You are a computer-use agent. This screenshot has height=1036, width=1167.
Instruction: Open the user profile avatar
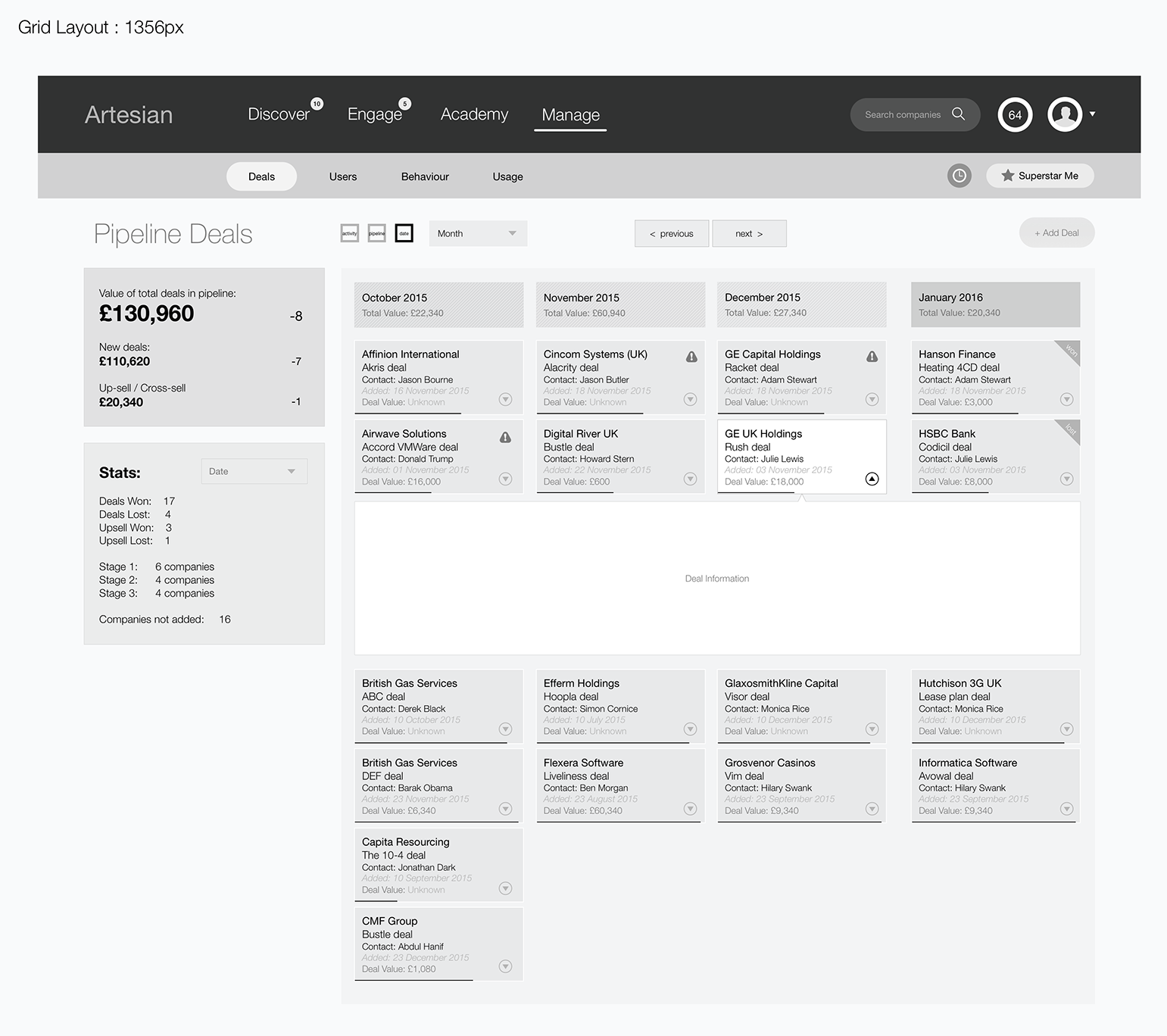[1065, 114]
